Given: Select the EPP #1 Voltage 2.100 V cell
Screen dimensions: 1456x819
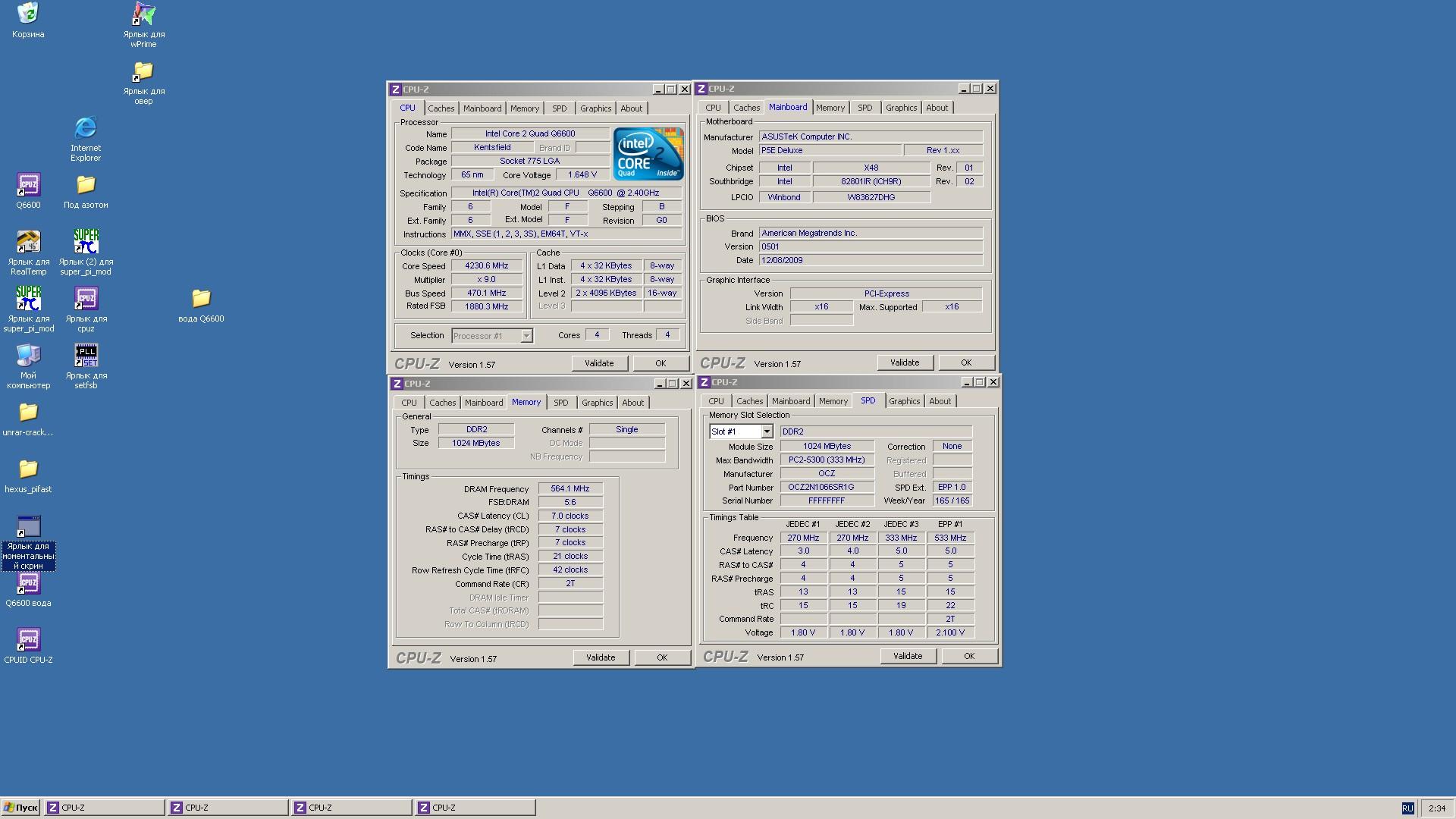Looking at the screenshot, I should click(x=950, y=632).
